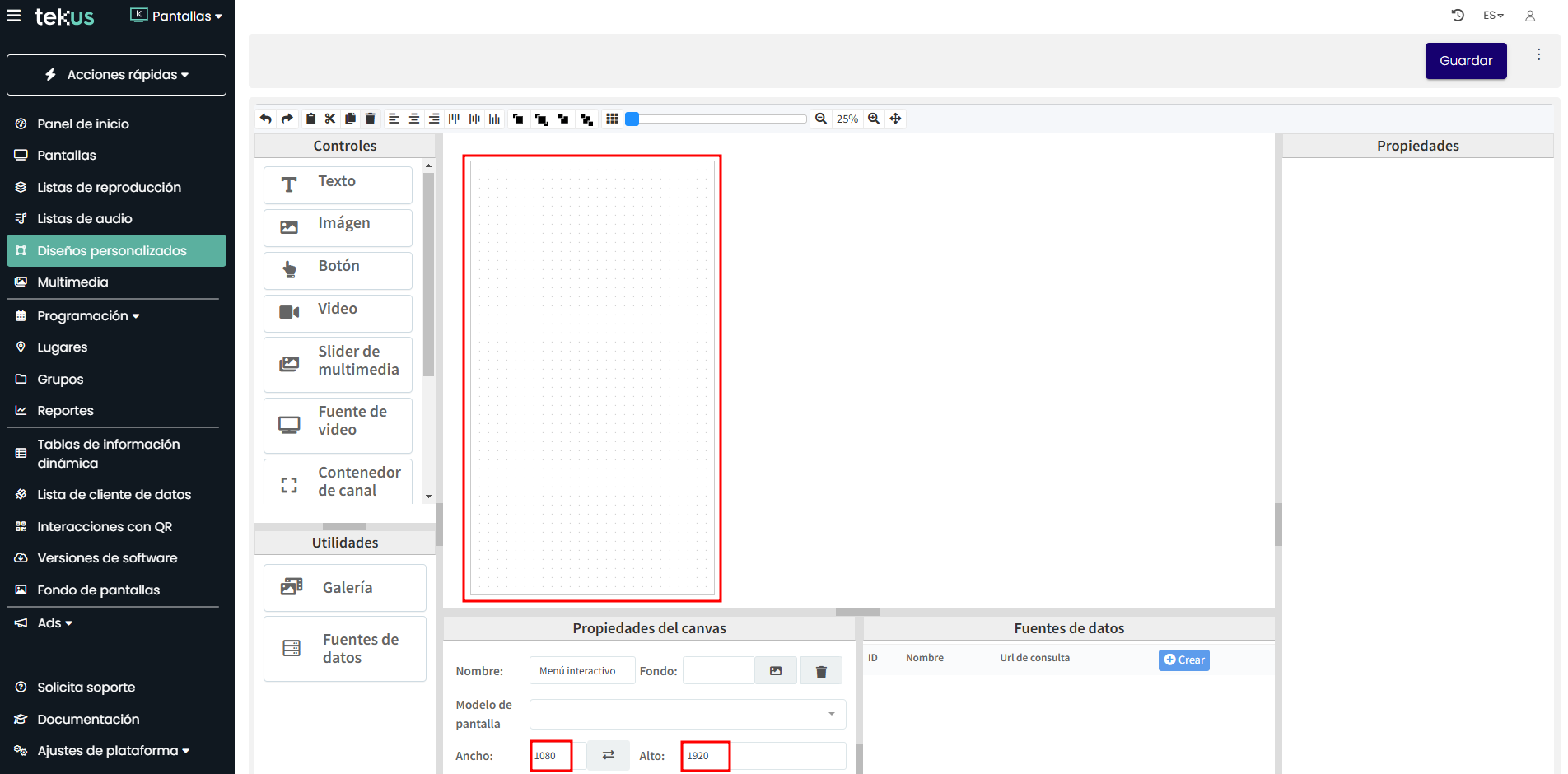Click the move/pan arrows icon

[895, 119]
